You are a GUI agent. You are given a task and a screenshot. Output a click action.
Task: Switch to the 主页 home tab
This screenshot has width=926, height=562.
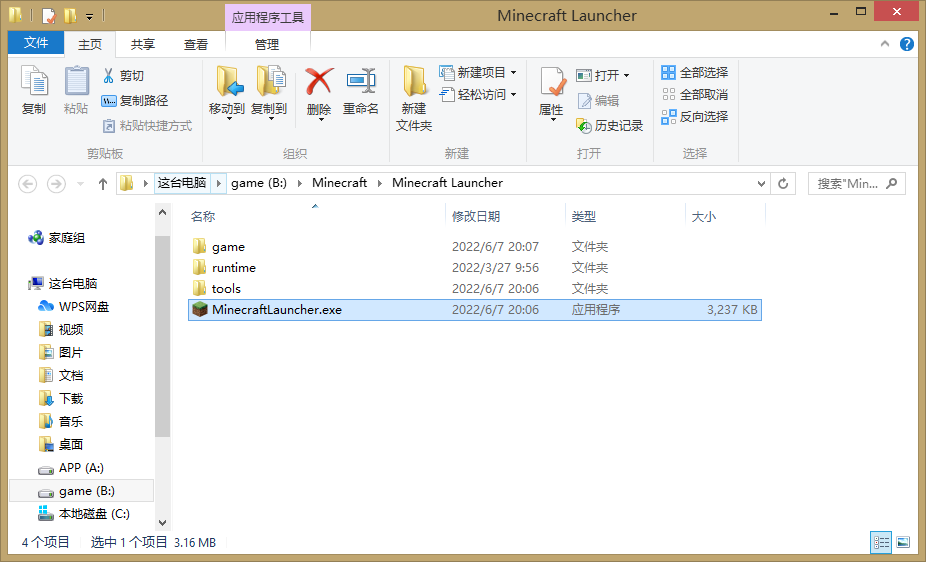tap(90, 44)
